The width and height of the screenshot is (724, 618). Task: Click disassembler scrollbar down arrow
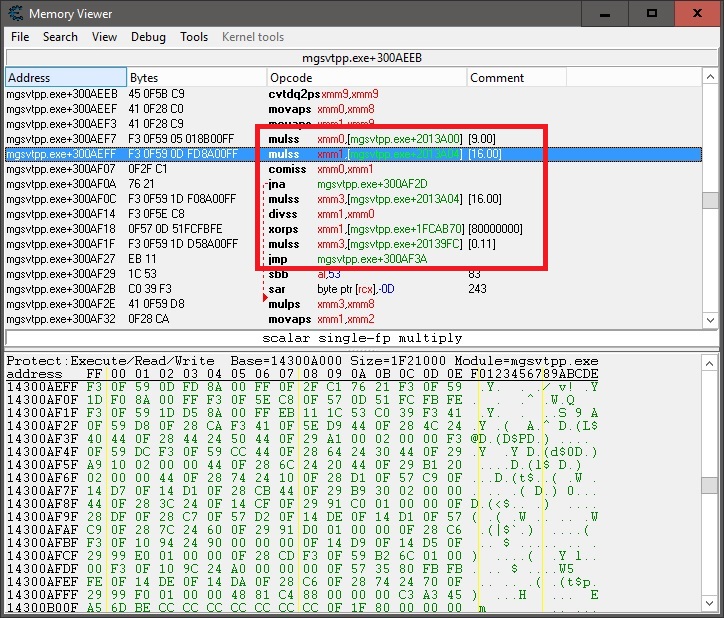click(x=710, y=320)
